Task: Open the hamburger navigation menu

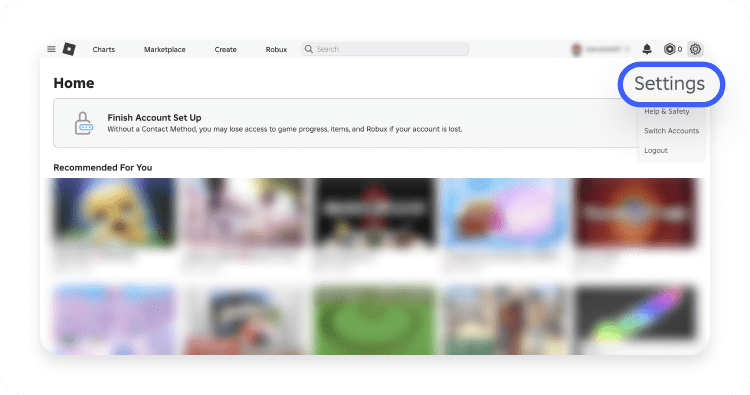Action: tap(51, 49)
